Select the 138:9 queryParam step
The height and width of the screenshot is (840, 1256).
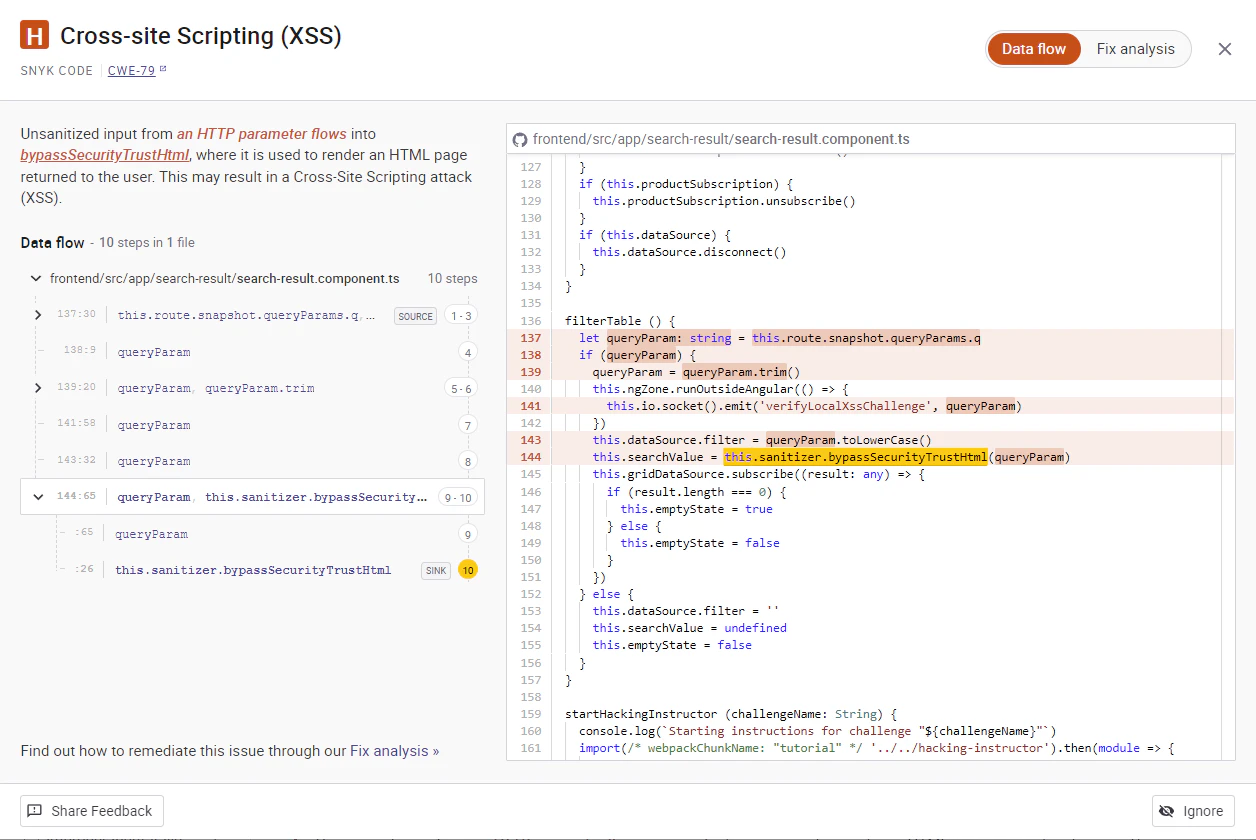pyautogui.click(x=153, y=352)
